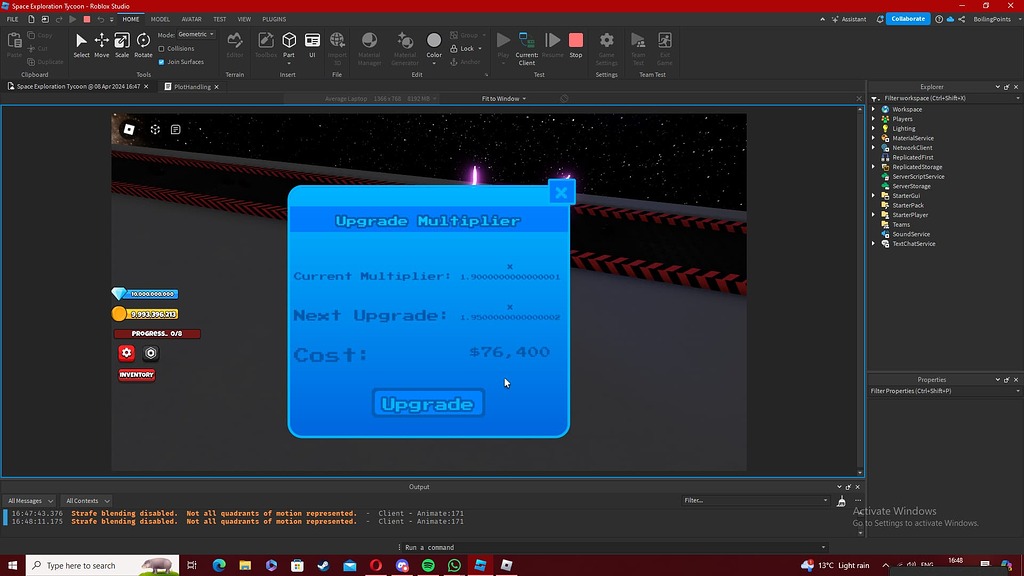The width and height of the screenshot is (1024, 576).
Task: Select the Move tool
Action: pyautogui.click(x=101, y=42)
